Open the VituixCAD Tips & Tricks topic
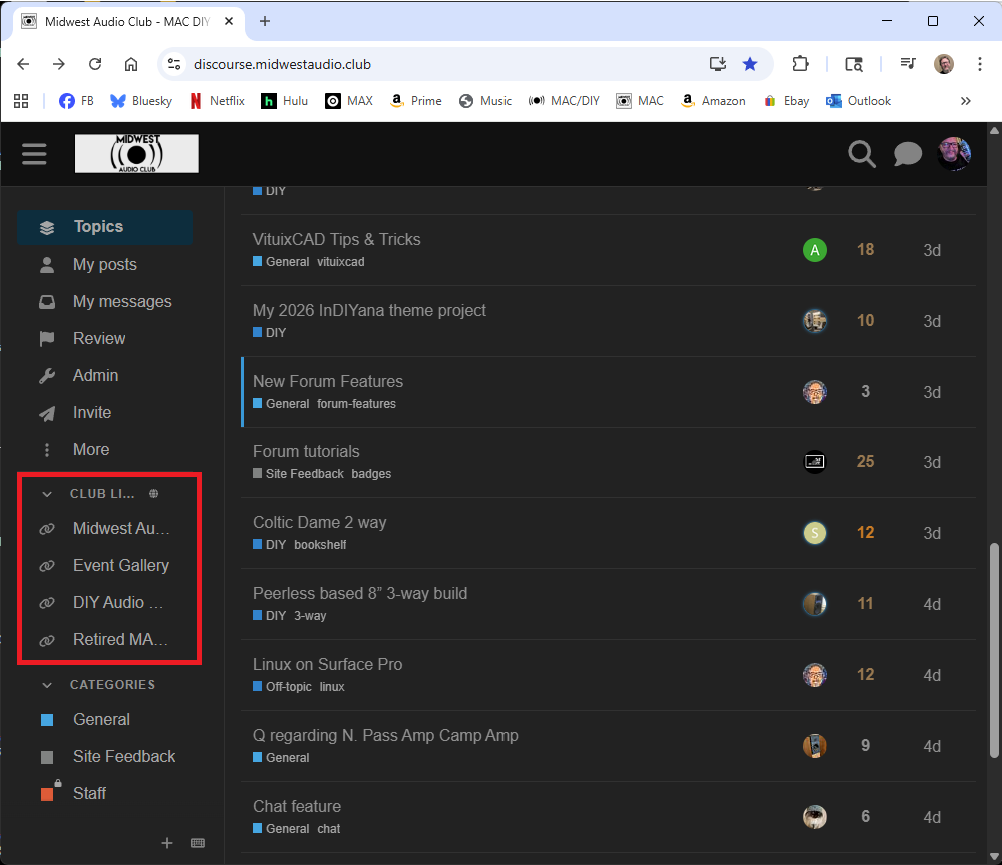The image size is (1002, 865). 336,239
